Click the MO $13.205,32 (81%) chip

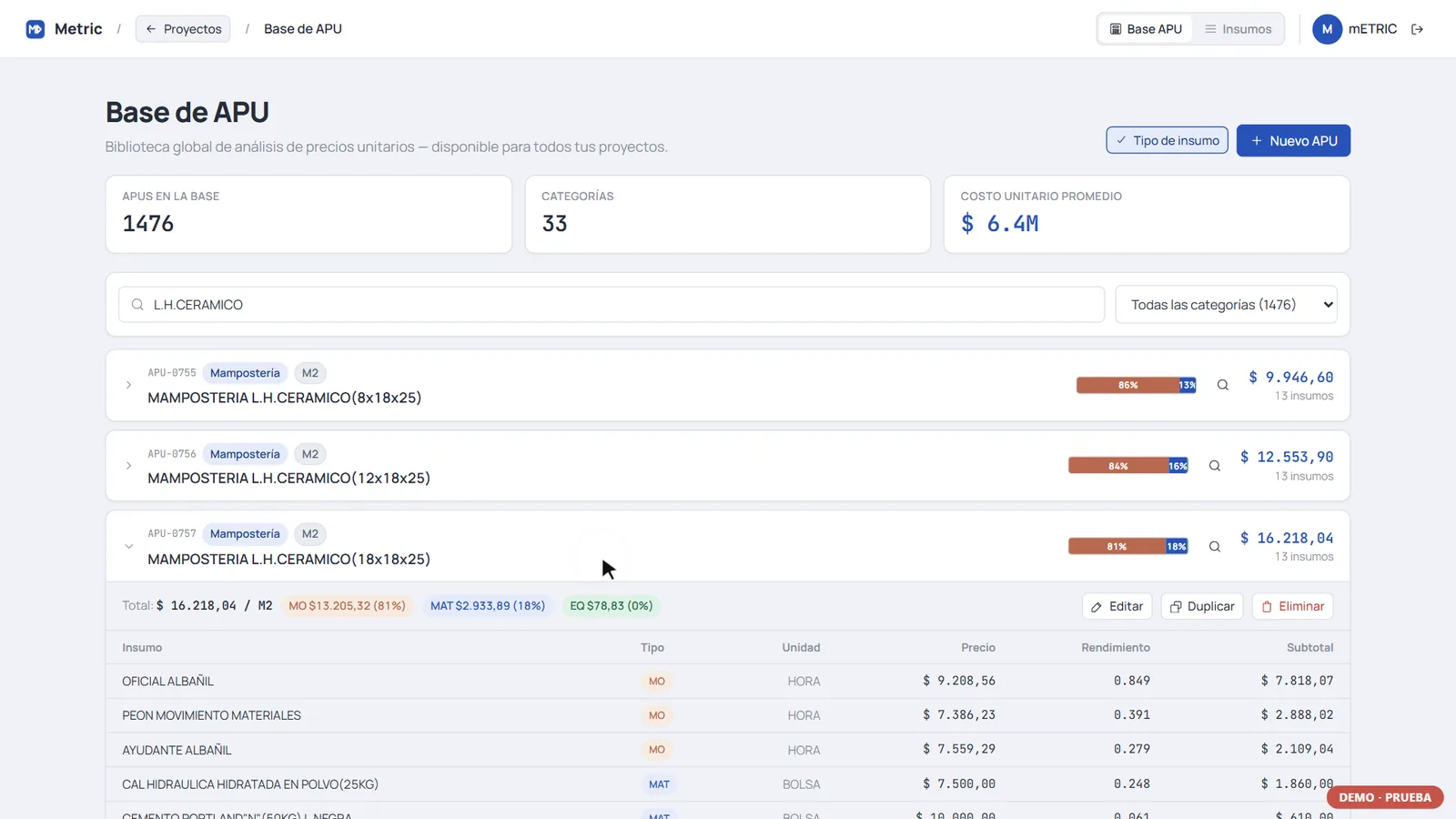(x=347, y=606)
